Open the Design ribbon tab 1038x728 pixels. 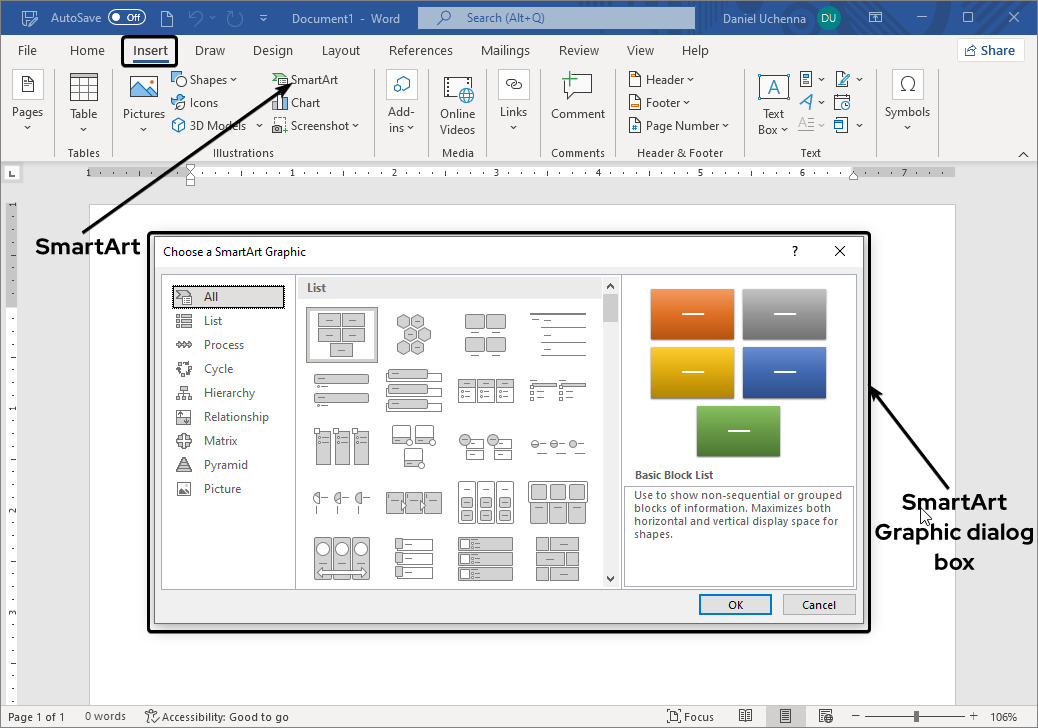coord(273,51)
